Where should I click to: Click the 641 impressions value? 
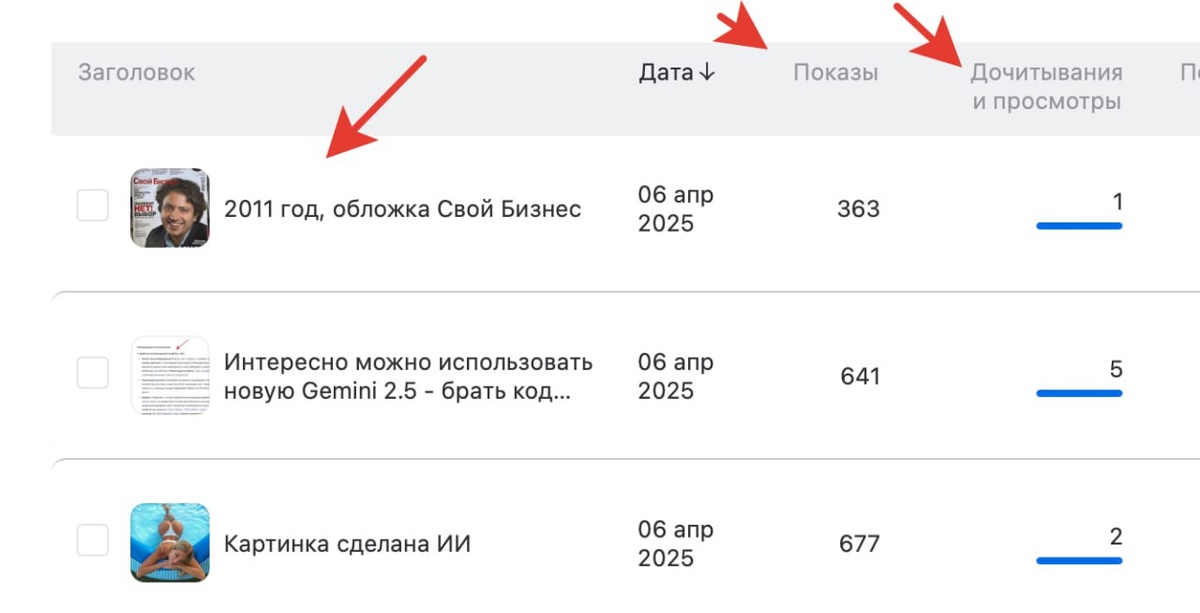860,376
